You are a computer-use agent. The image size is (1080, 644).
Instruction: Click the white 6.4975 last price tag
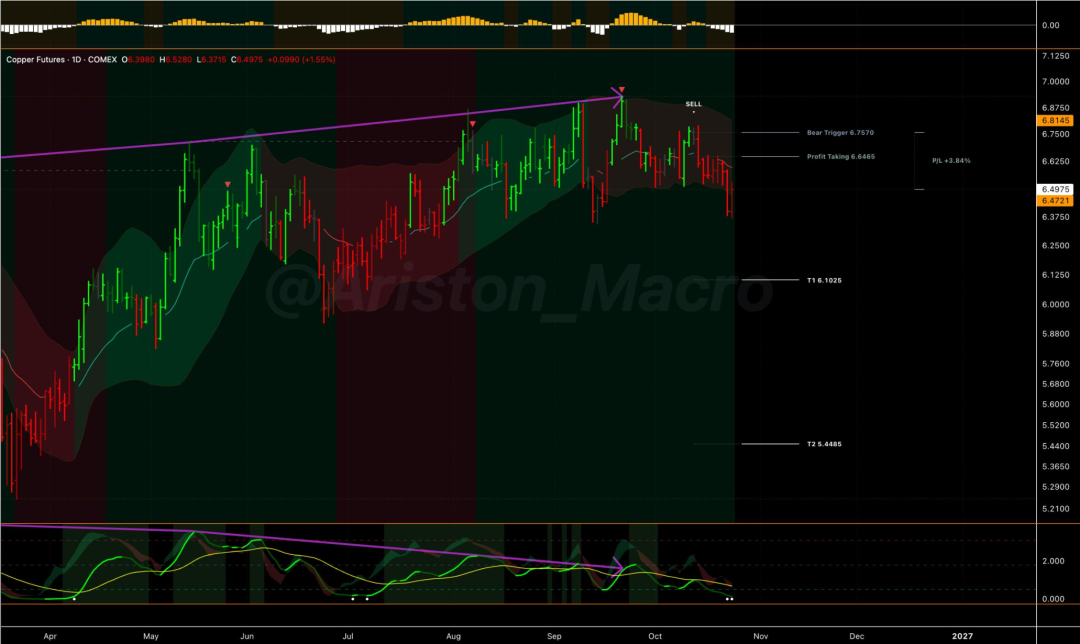(1055, 189)
